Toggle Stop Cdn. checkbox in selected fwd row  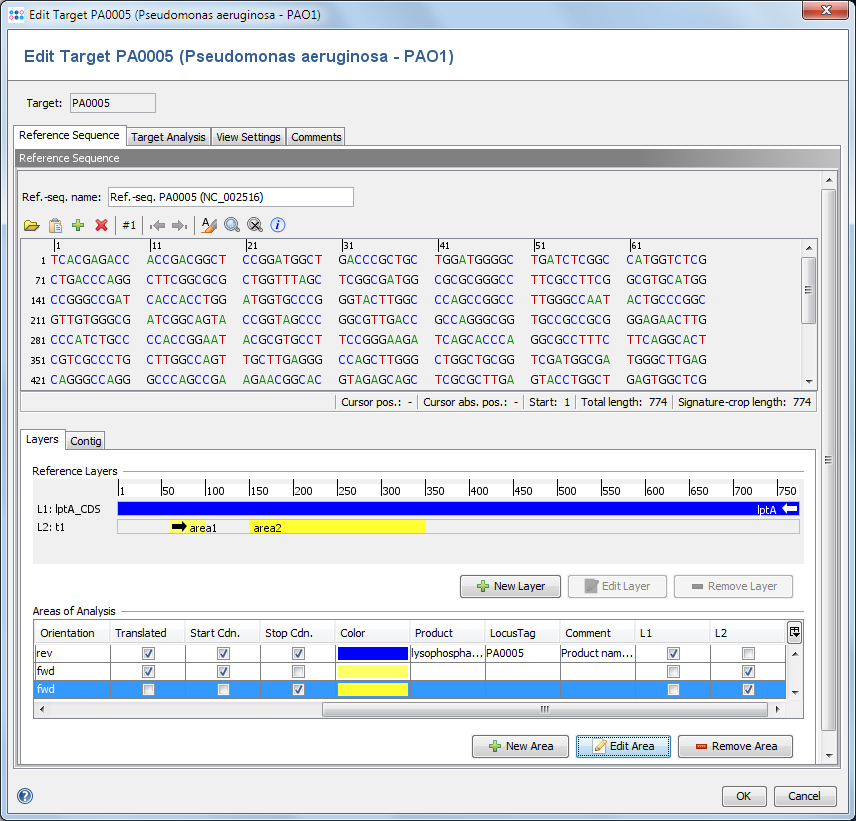pos(298,690)
